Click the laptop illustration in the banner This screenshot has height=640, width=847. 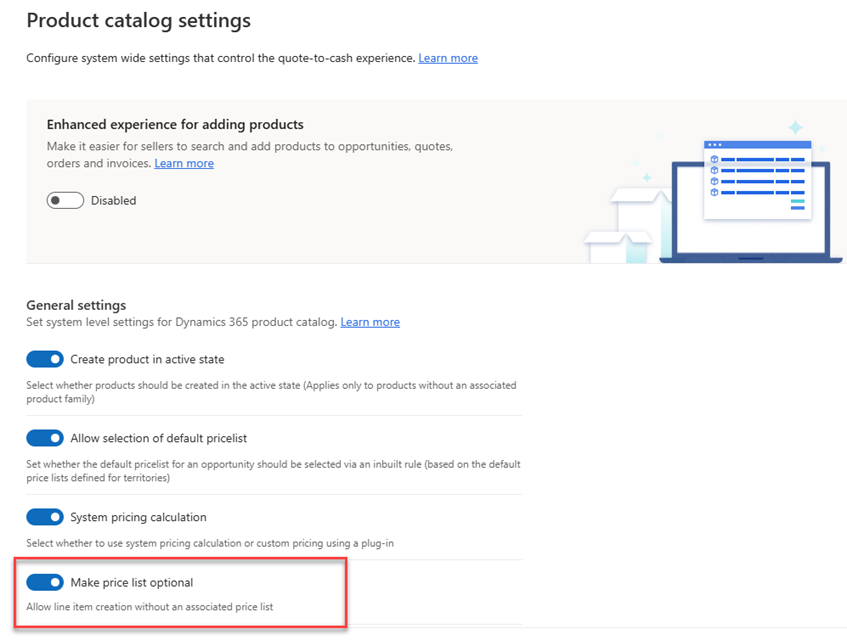(751, 212)
